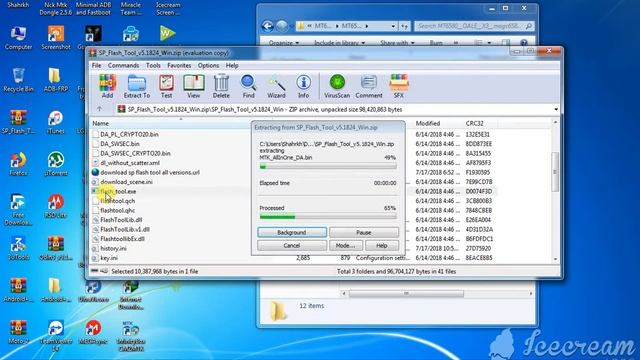This screenshot has height=360, width=640.
Task: Select file DA_SWSEC_CRYPTO20.bin
Action: coord(135,153)
